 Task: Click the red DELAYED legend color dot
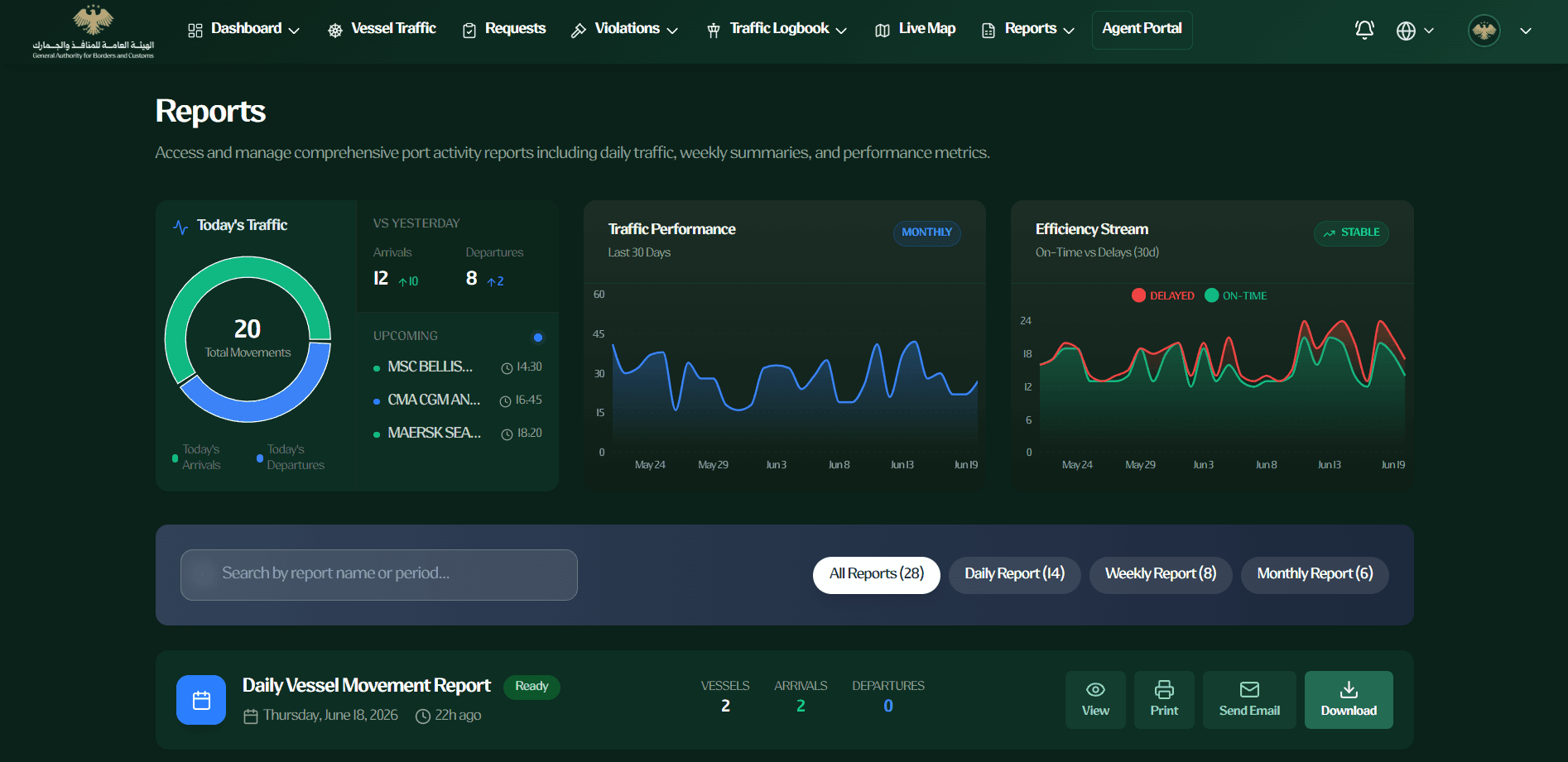1138,295
